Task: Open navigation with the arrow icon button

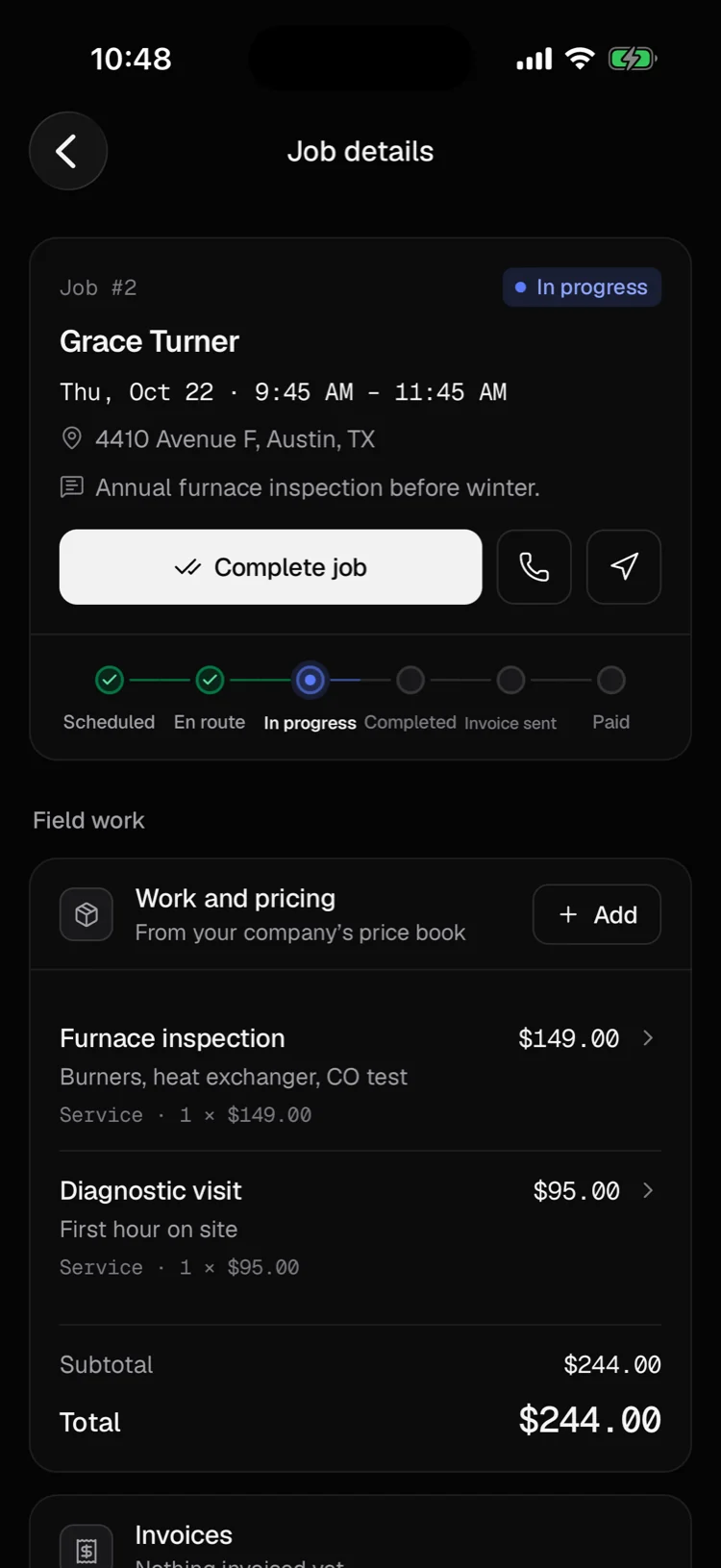Action: [x=624, y=567]
